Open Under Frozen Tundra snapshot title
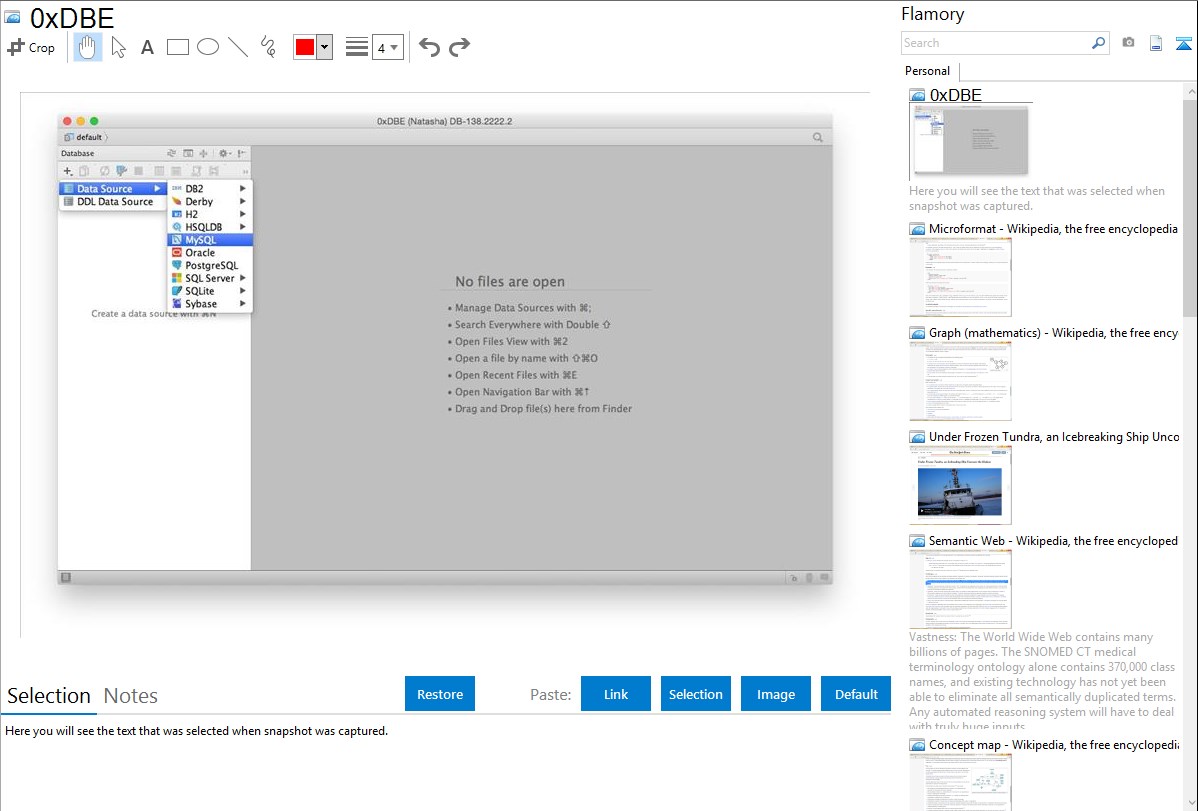 1054,436
